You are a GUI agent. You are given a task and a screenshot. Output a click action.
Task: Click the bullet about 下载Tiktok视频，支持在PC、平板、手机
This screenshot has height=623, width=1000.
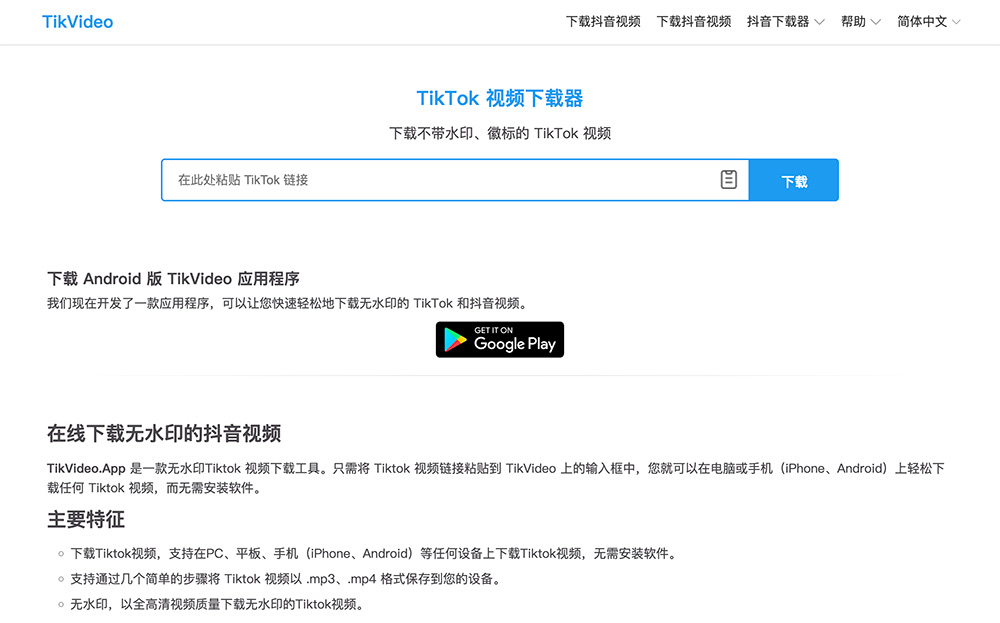(375, 553)
